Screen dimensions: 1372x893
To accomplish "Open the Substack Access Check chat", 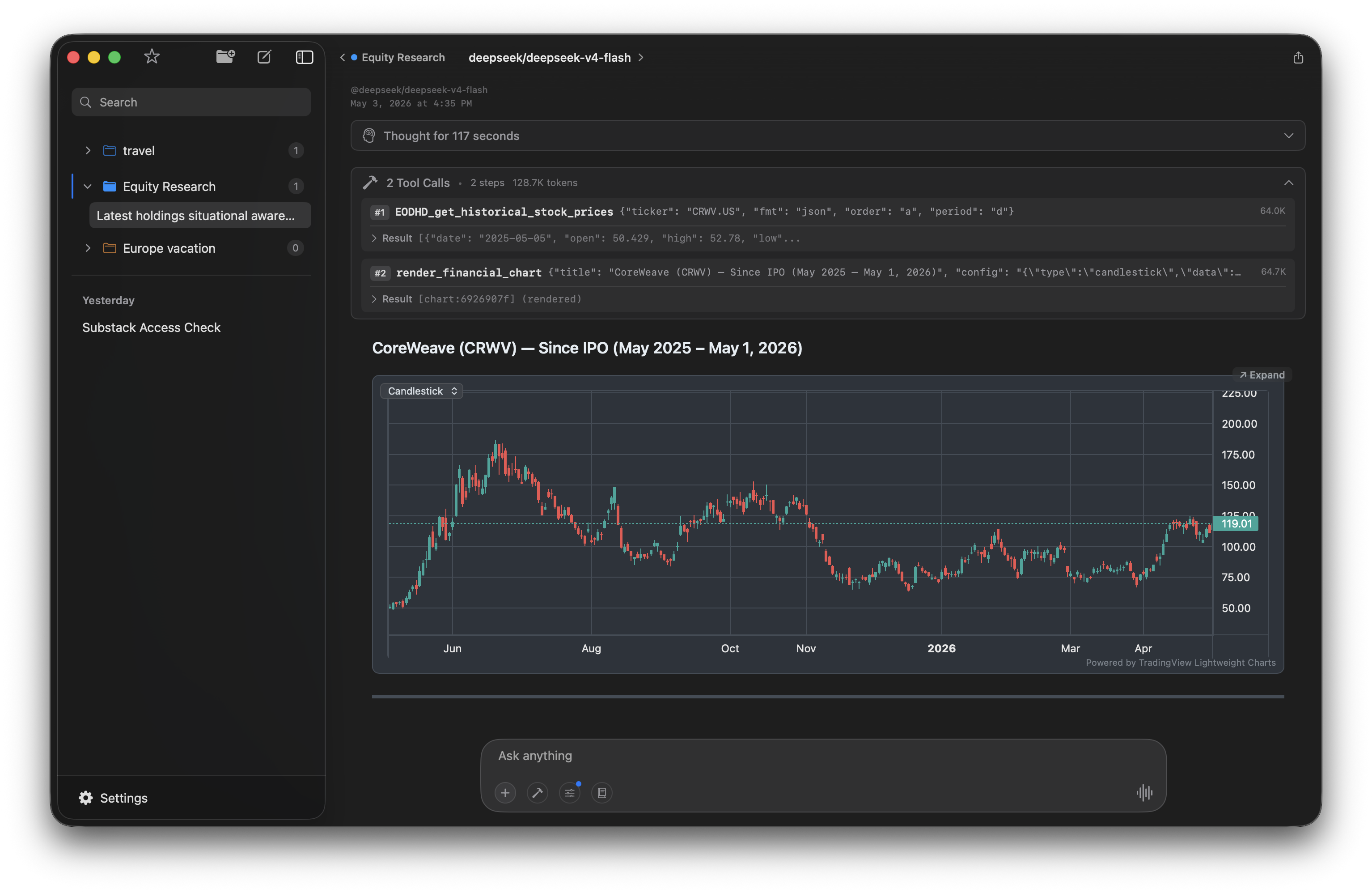I will click(151, 327).
